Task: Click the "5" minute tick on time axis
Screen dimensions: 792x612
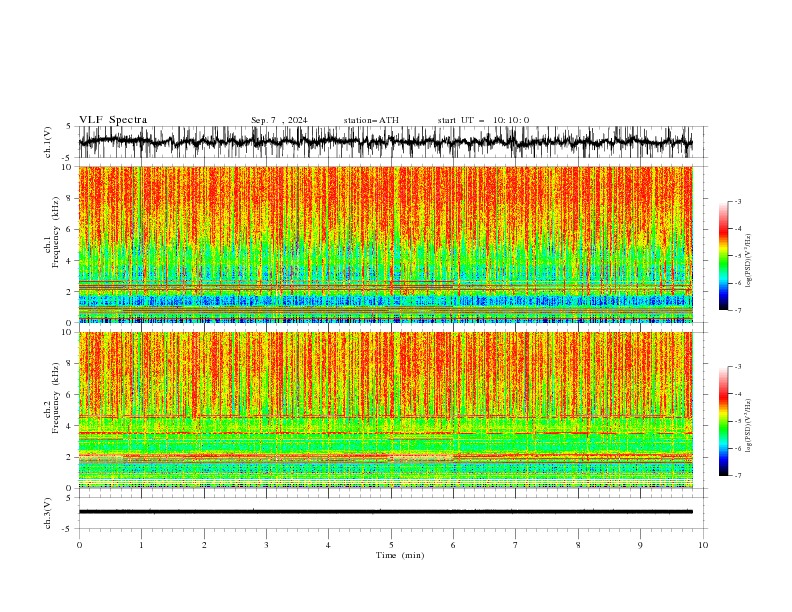Action: coord(391,545)
